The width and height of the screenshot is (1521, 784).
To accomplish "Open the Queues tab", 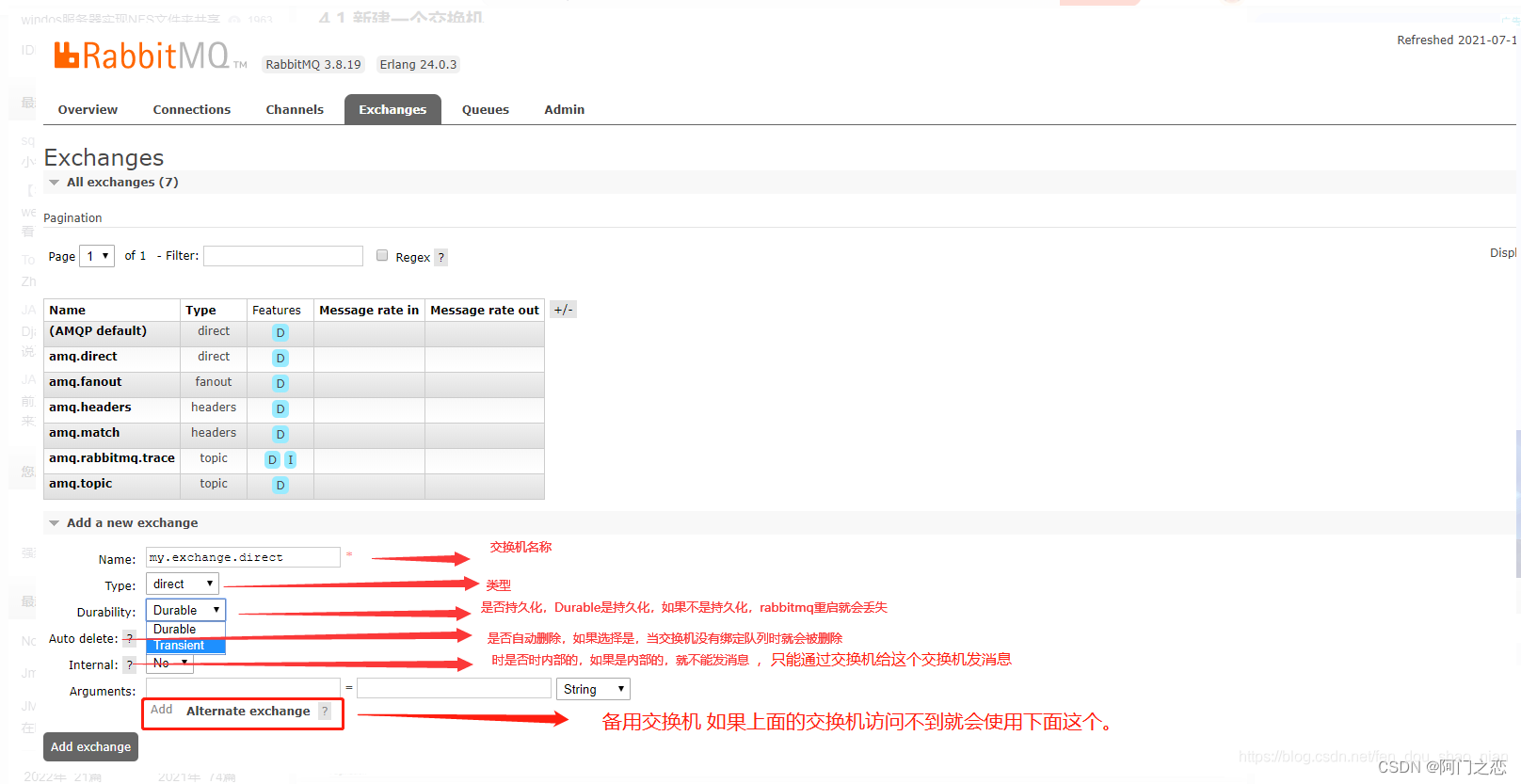I will (x=486, y=110).
